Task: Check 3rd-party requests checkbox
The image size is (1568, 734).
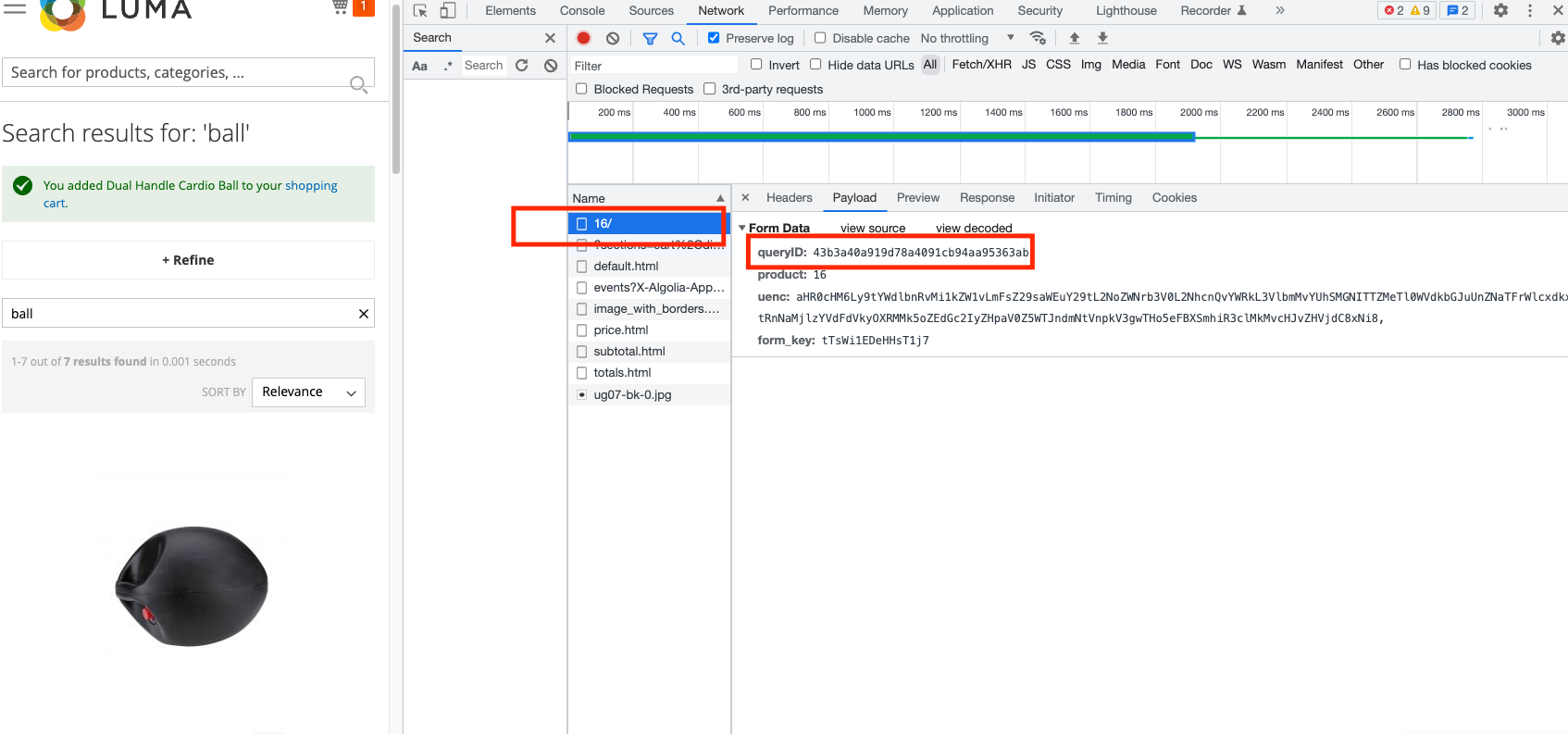Action: (709, 89)
